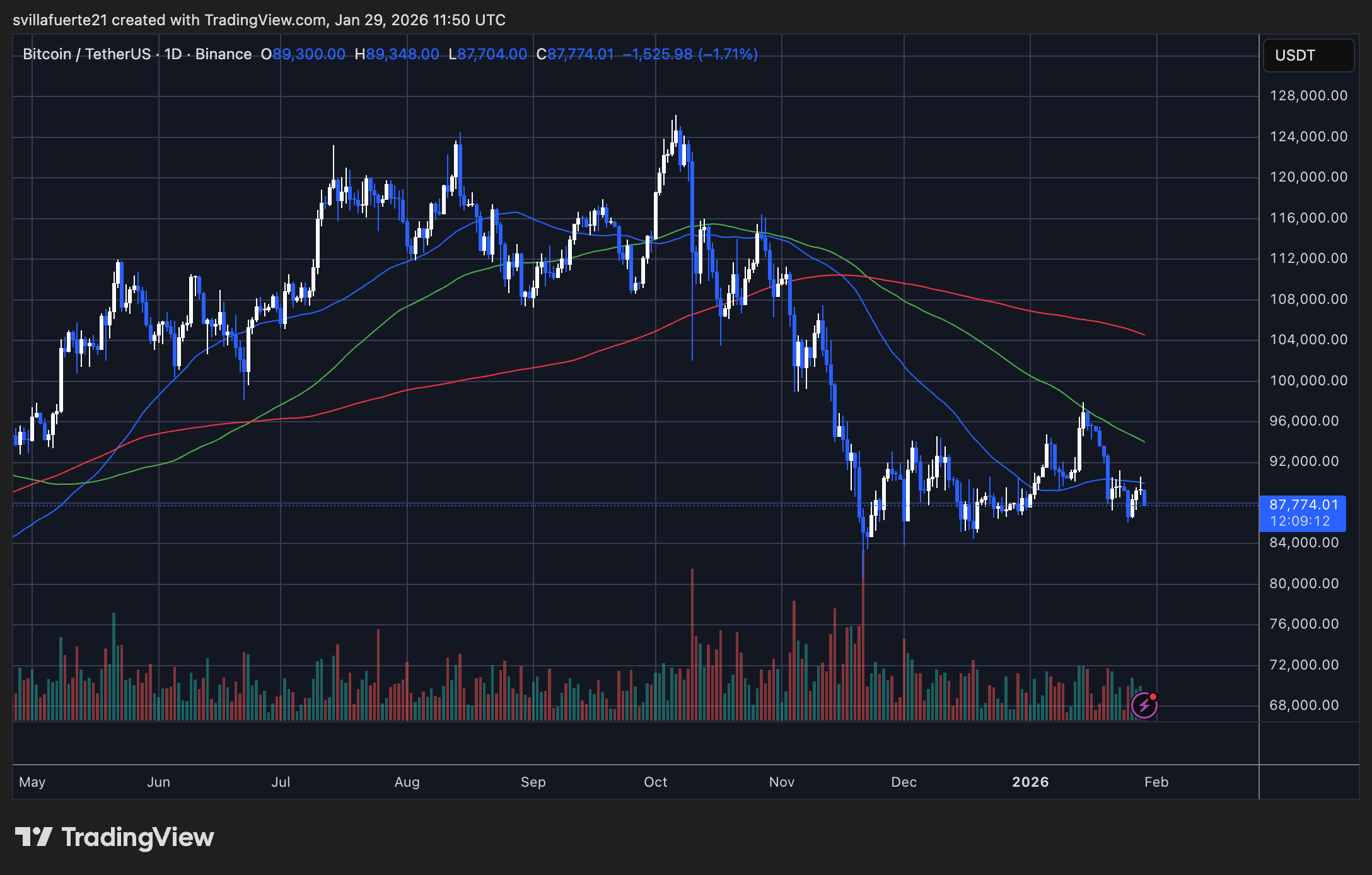Open the USDT currency selector
This screenshot has height=875, width=1372.
coord(1308,55)
